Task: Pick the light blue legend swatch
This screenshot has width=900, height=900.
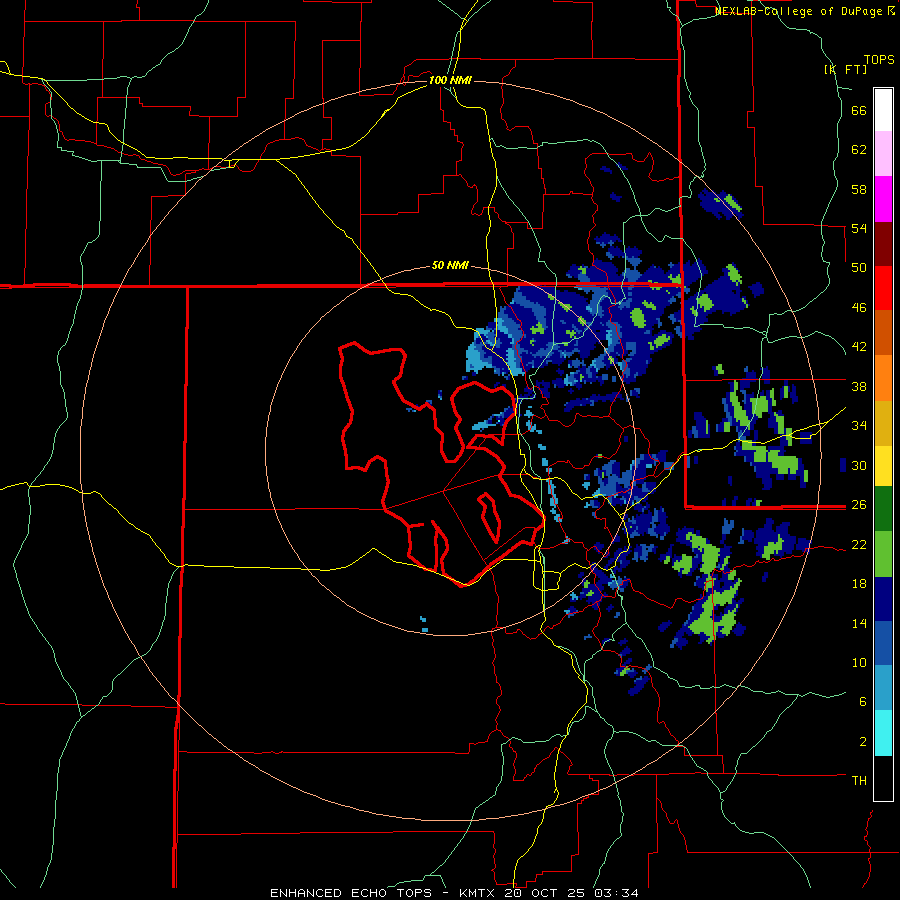Action: pos(883,688)
